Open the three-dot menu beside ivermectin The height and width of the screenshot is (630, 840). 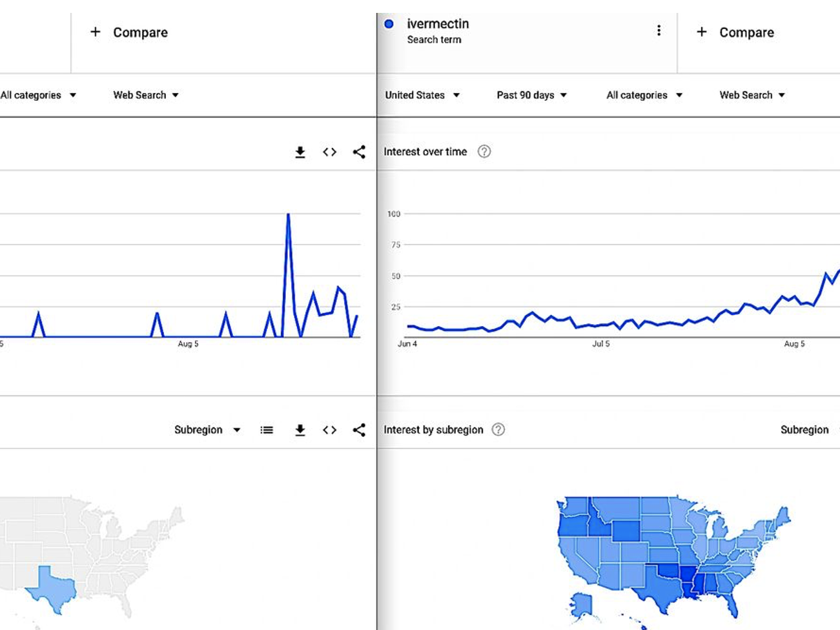click(658, 31)
